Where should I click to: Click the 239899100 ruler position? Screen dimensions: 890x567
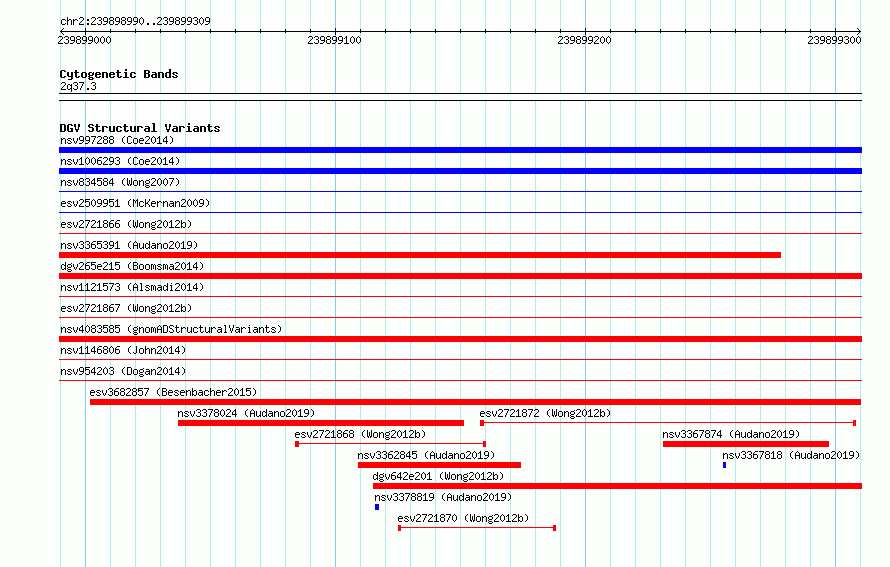click(x=334, y=40)
